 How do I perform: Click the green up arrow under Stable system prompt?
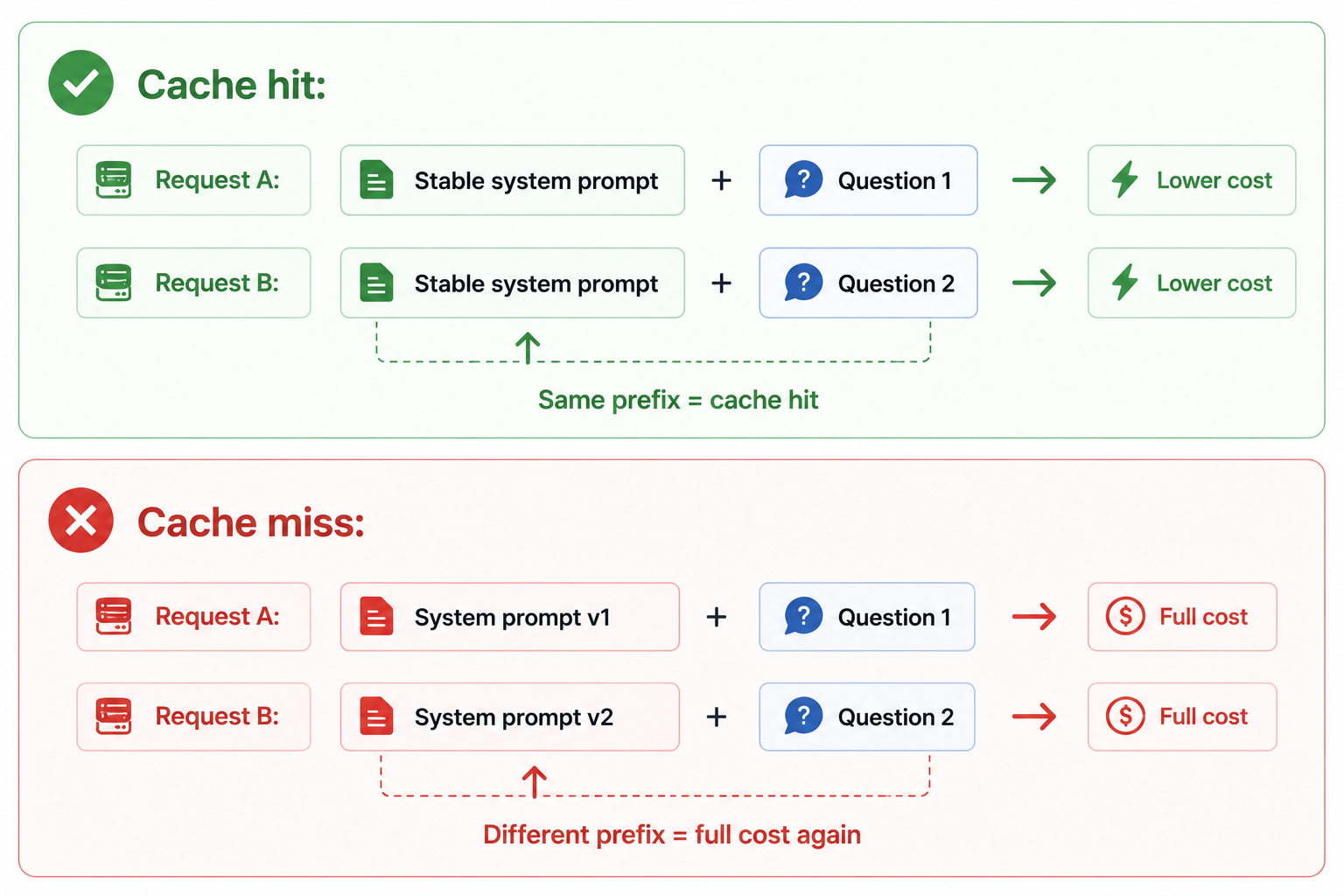pyautogui.click(x=528, y=347)
